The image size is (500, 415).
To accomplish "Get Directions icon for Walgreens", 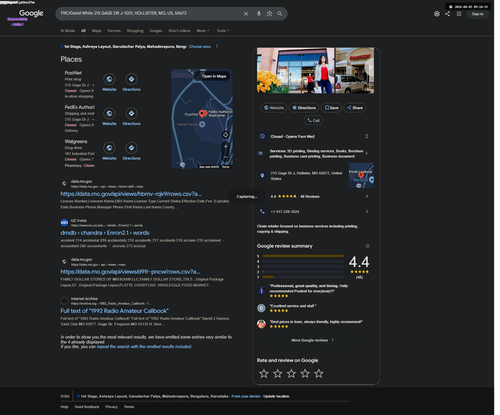I will coord(131,148).
